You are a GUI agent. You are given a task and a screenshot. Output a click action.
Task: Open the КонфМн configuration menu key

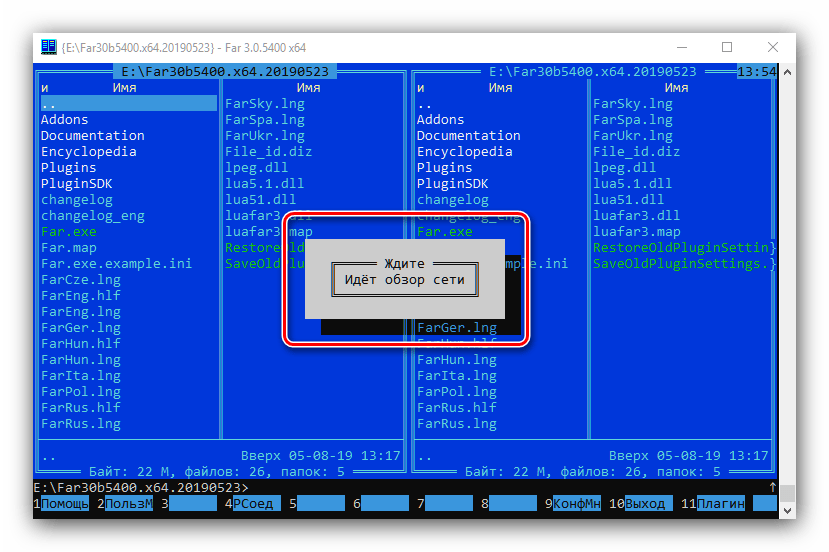[x=577, y=504]
